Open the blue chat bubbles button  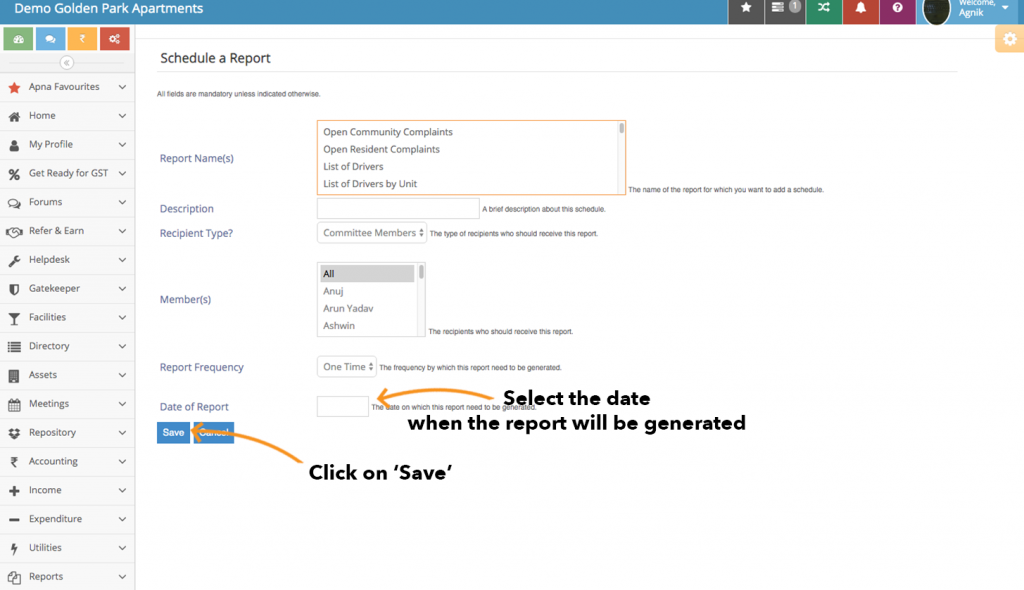pyautogui.click(x=50, y=39)
